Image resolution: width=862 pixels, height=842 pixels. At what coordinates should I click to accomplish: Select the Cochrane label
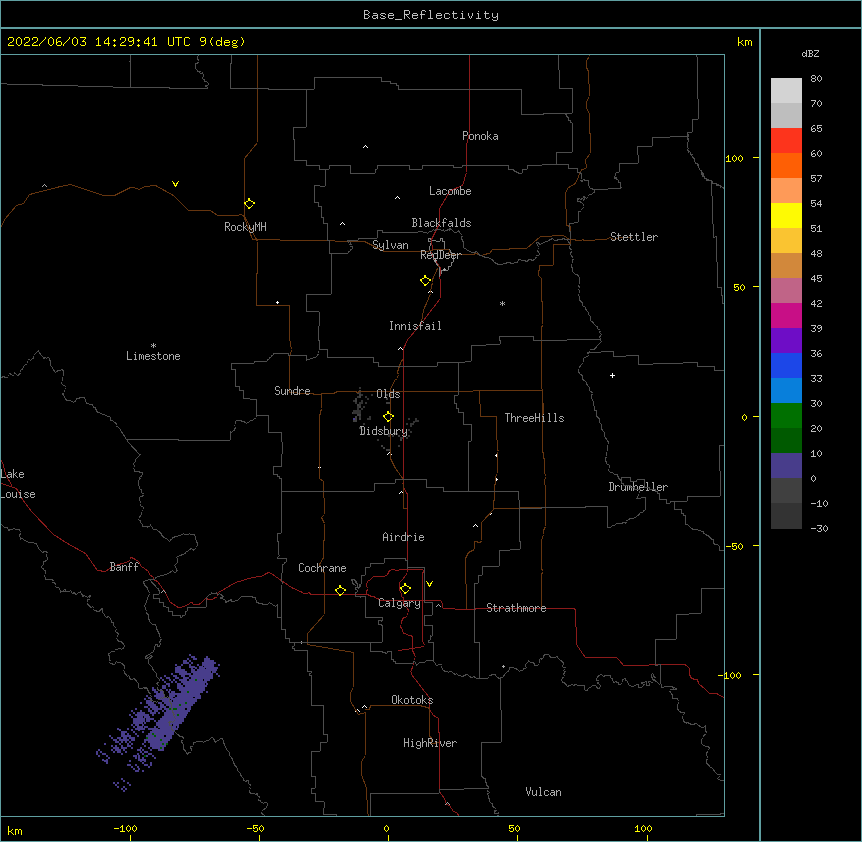322,568
